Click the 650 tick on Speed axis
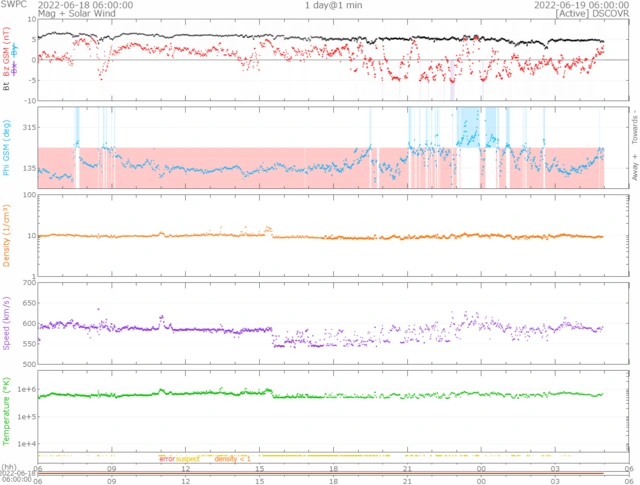The width and height of the screenshot is (640, 485). (x=30, y=303)
